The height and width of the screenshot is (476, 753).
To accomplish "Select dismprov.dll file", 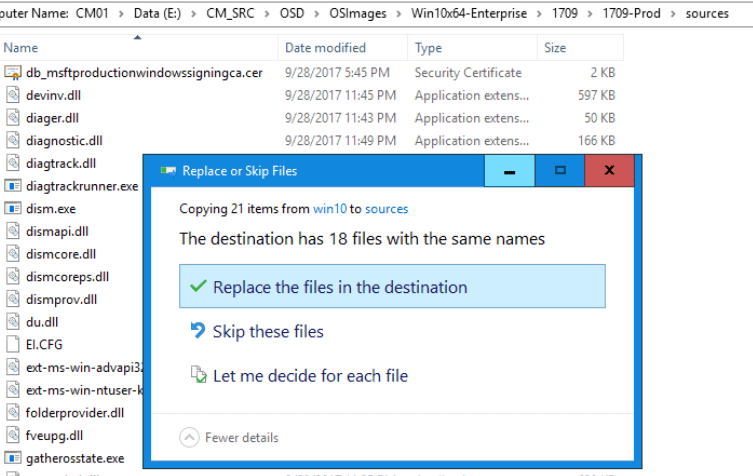I will 61,299.
